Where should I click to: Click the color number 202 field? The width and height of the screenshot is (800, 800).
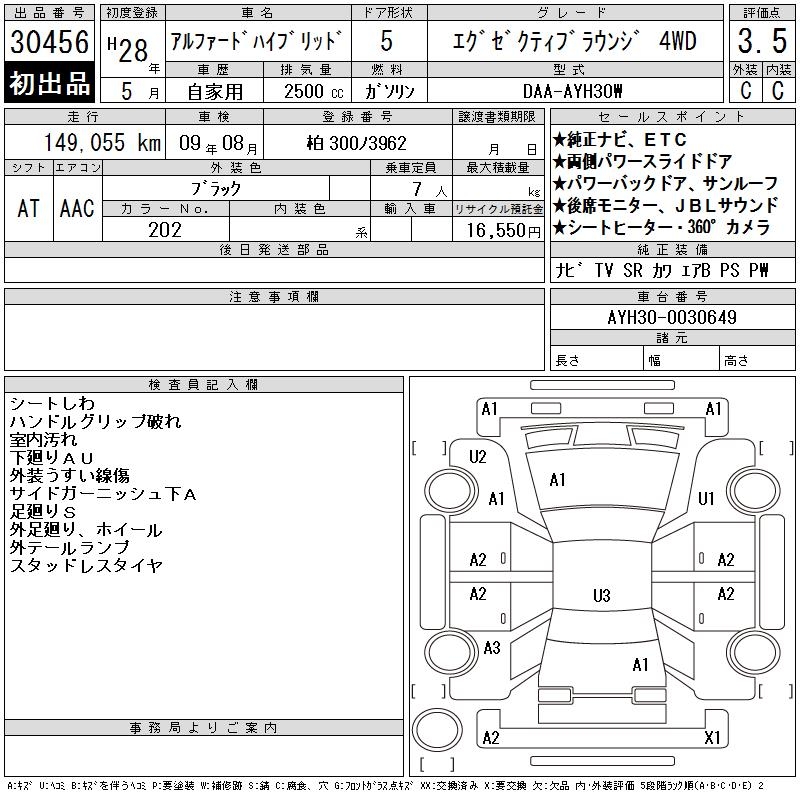(x=165, y=229)
